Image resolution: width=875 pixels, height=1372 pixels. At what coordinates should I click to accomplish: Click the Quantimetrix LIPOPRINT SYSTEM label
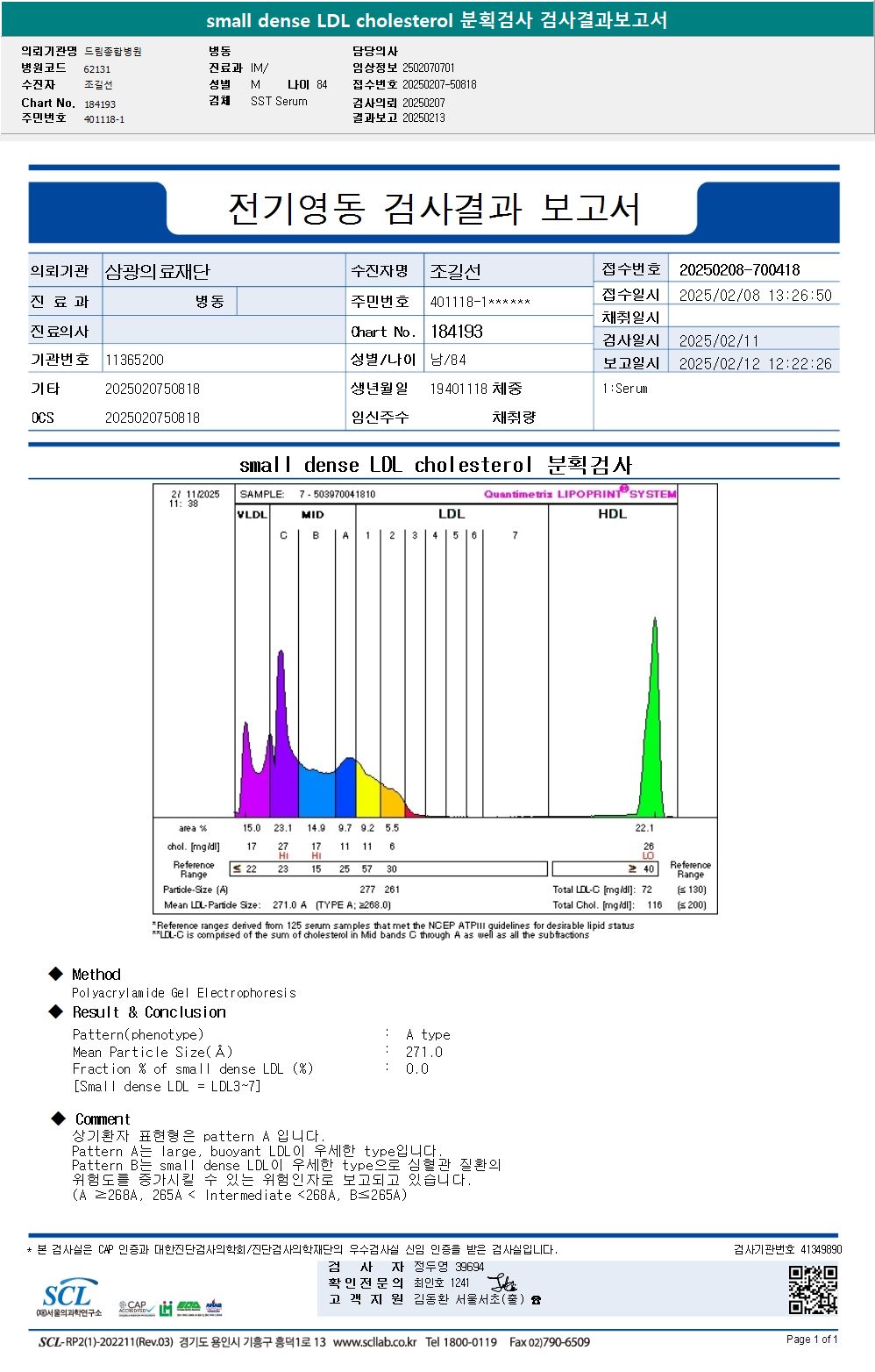580,493
